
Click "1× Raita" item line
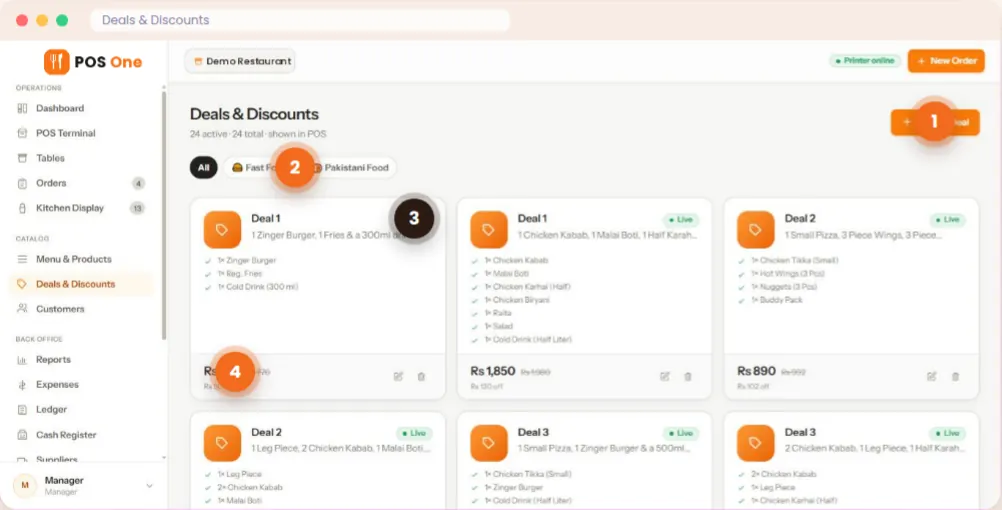(x=498, y=313)
